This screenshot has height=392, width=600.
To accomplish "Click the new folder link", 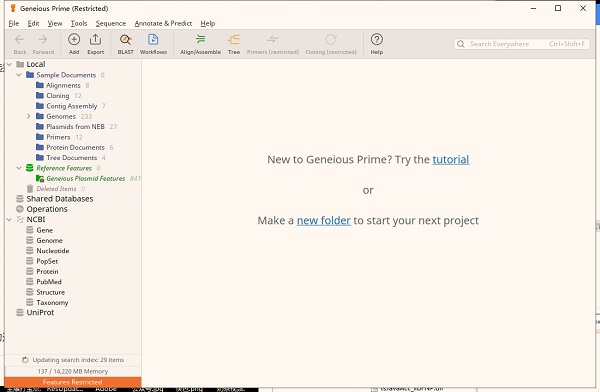I will click(x=324, y=220).
